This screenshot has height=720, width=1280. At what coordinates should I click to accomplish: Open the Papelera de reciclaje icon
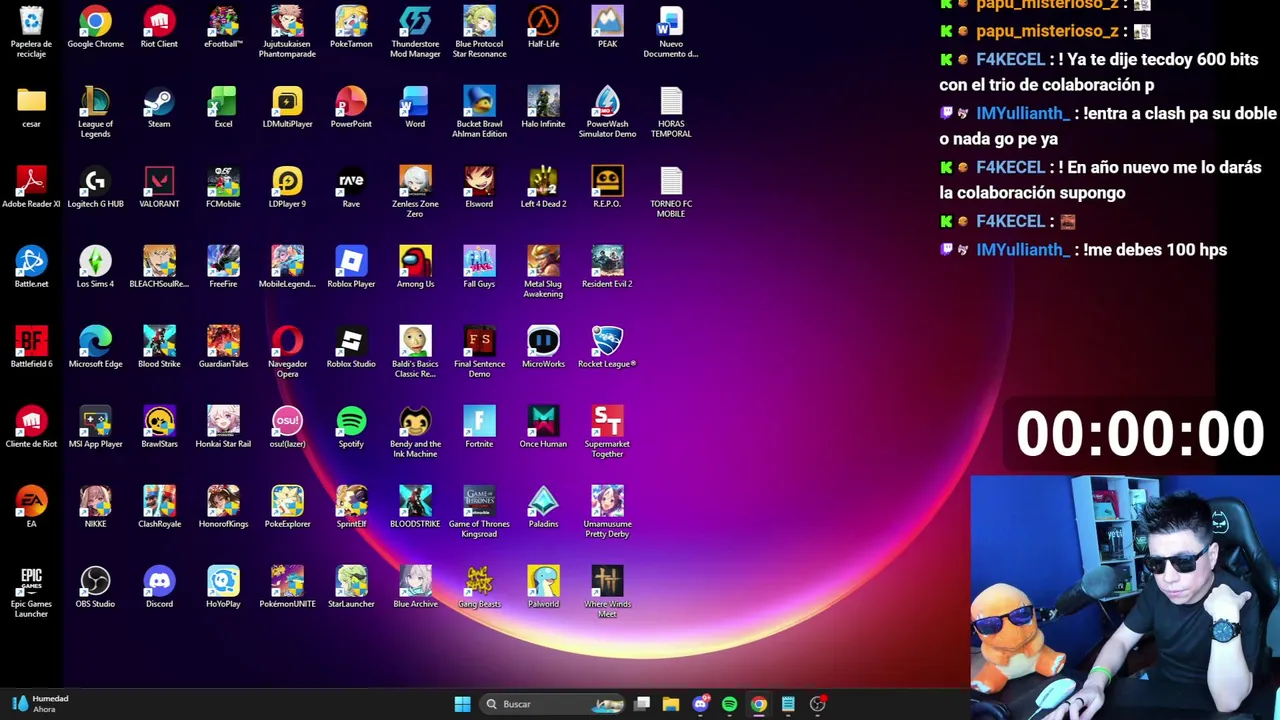pos(31,32)
